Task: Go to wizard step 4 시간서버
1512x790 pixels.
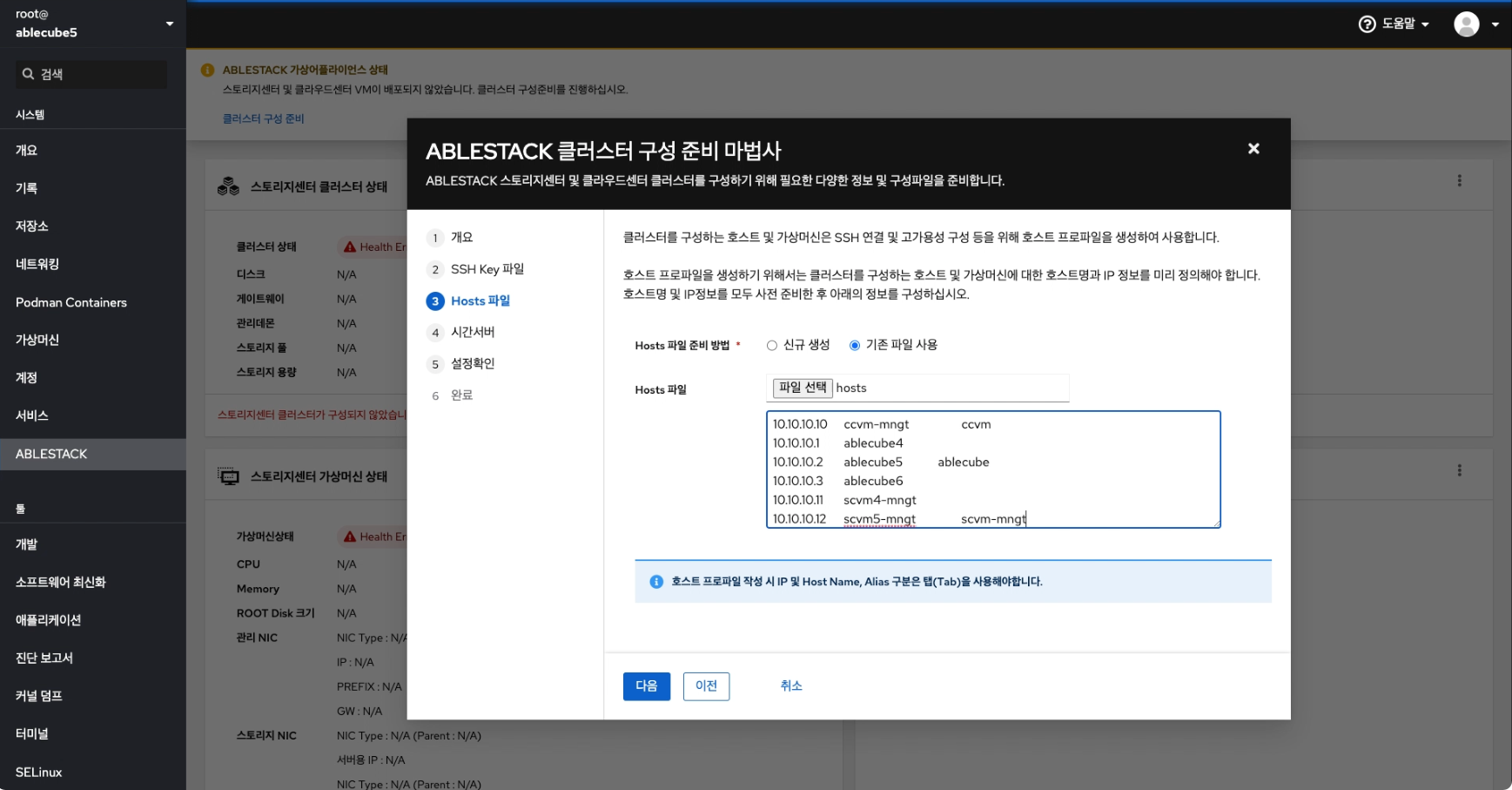Action: pos(460,332)
